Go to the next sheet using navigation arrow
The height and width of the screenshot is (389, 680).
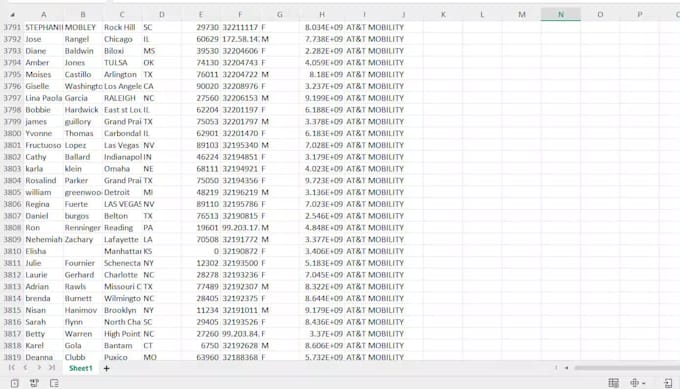(39, 368)
